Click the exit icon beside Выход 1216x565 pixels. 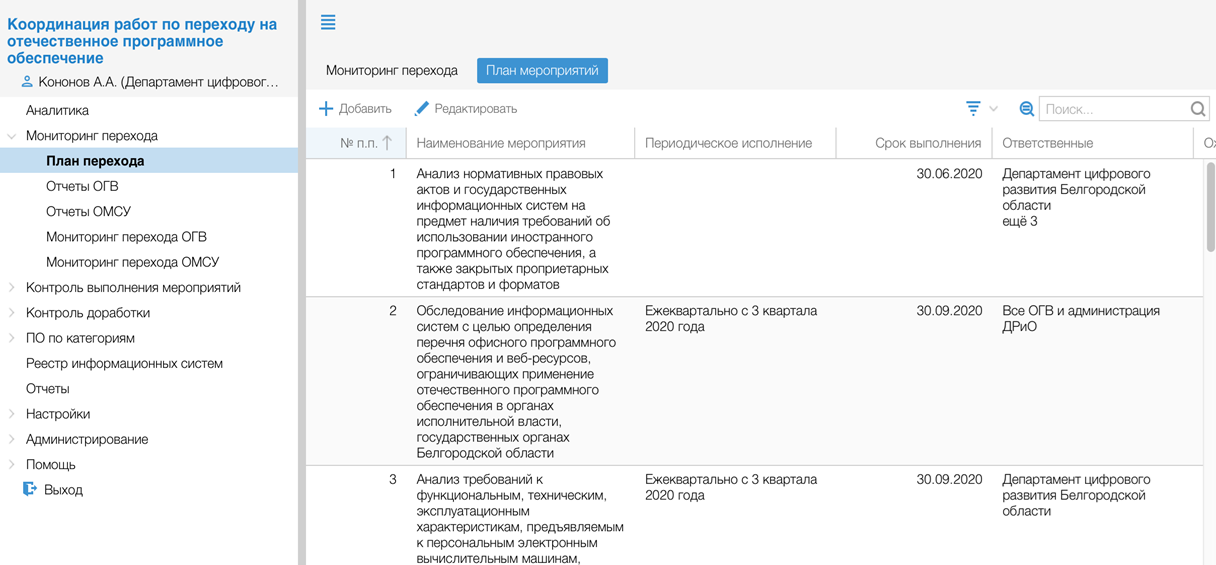pyautogui.click(x=30, y=490)
